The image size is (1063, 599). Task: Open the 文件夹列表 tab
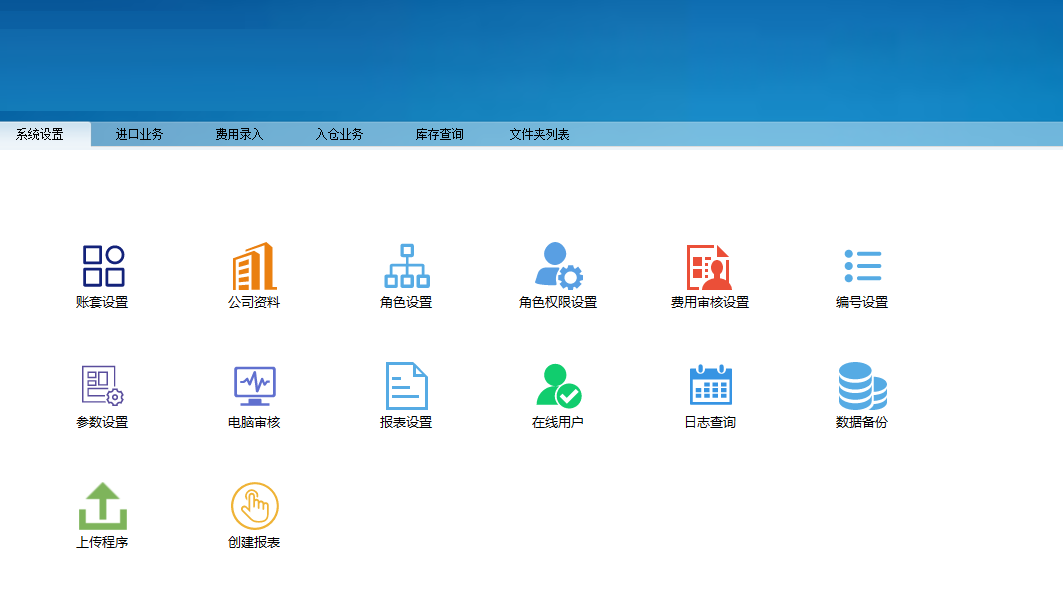(x=540, y=133)
